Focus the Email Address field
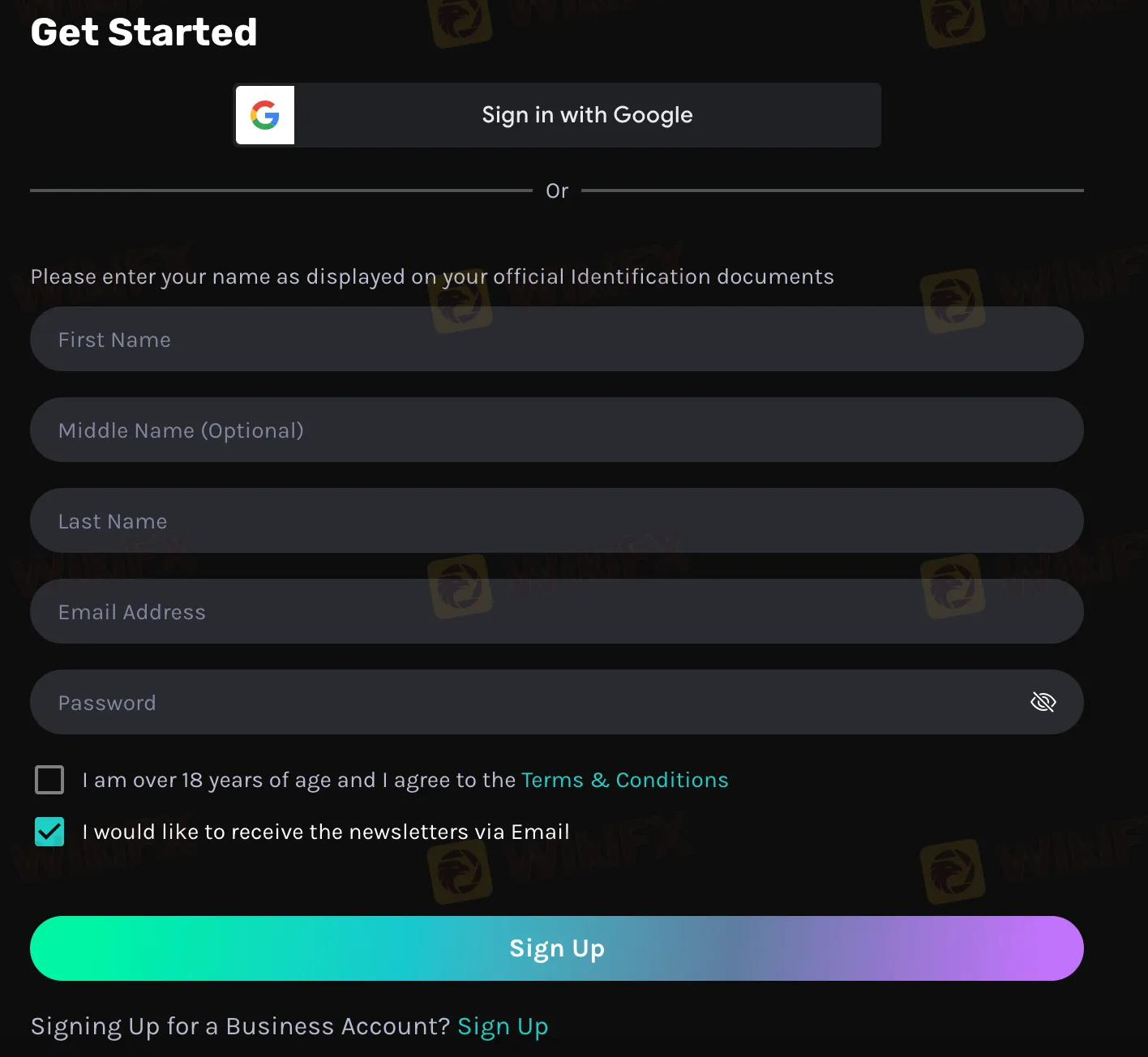 557,611
